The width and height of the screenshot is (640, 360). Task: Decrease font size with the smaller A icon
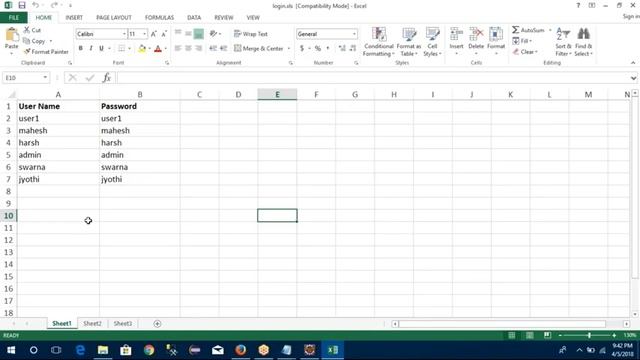click(x=164, y=34)
